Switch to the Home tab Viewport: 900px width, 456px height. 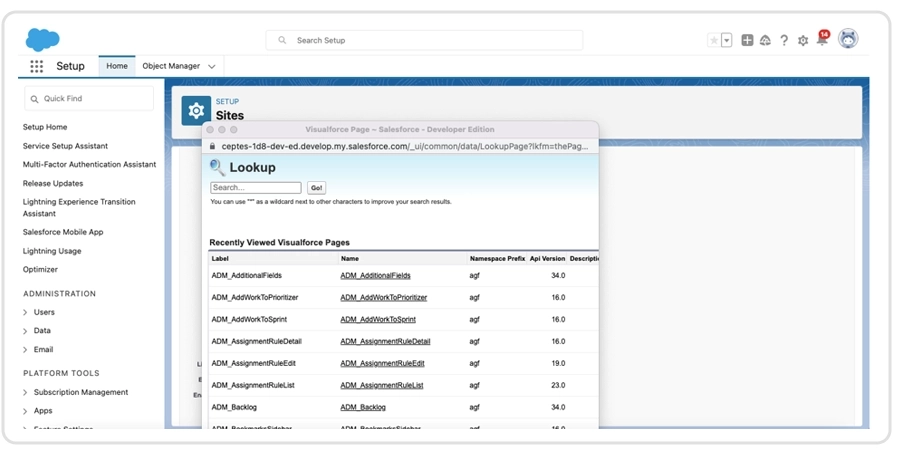tap(117, 66)
